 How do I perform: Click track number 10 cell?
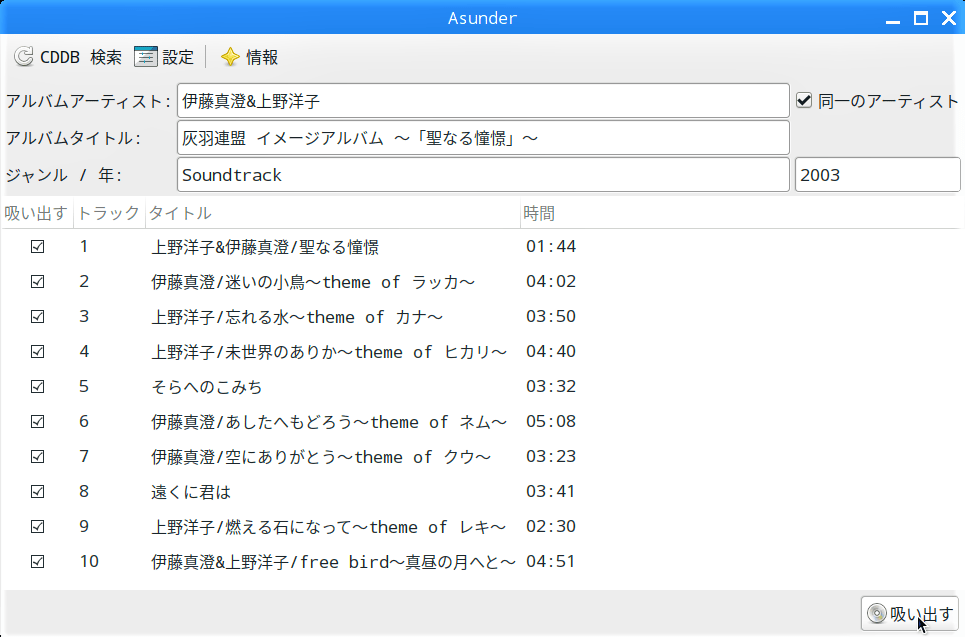[x=89, y=561]
